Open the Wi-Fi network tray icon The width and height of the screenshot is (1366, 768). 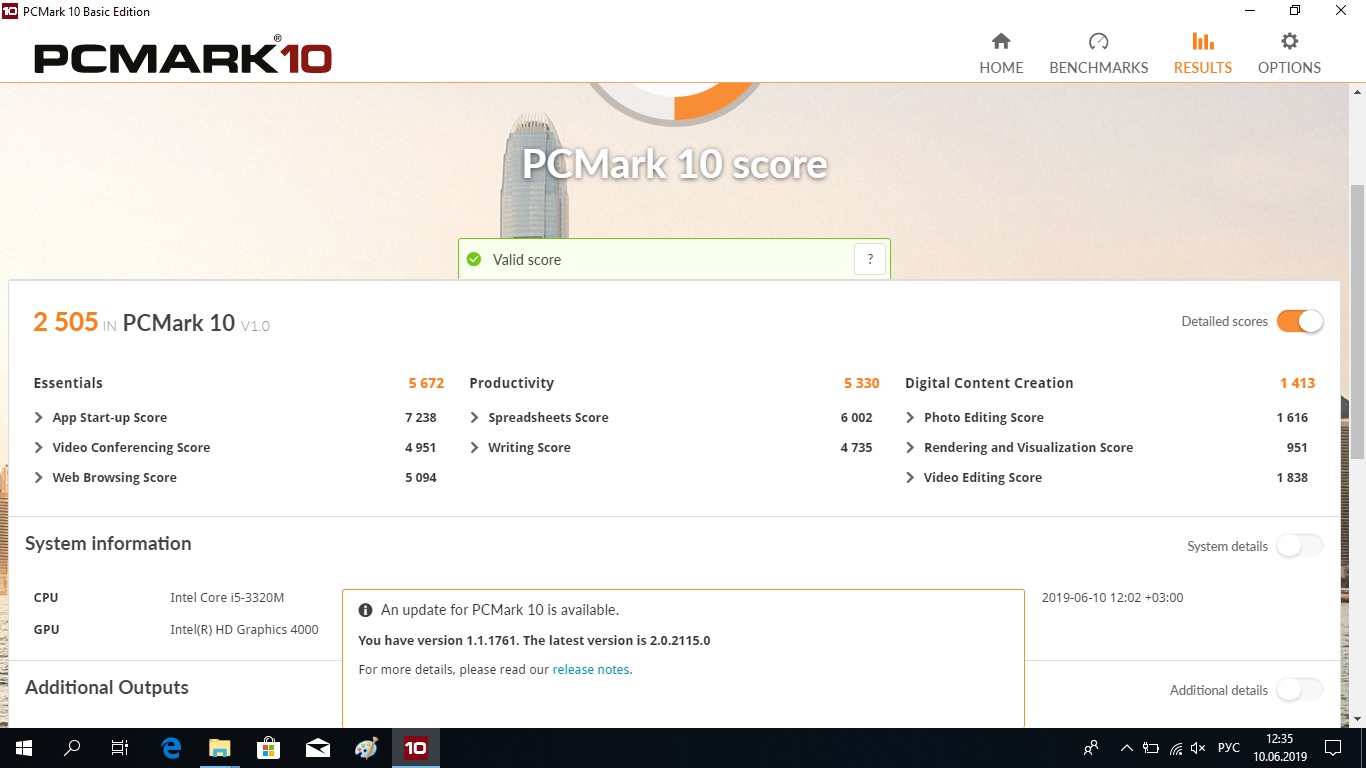(x=1176, y=748)
